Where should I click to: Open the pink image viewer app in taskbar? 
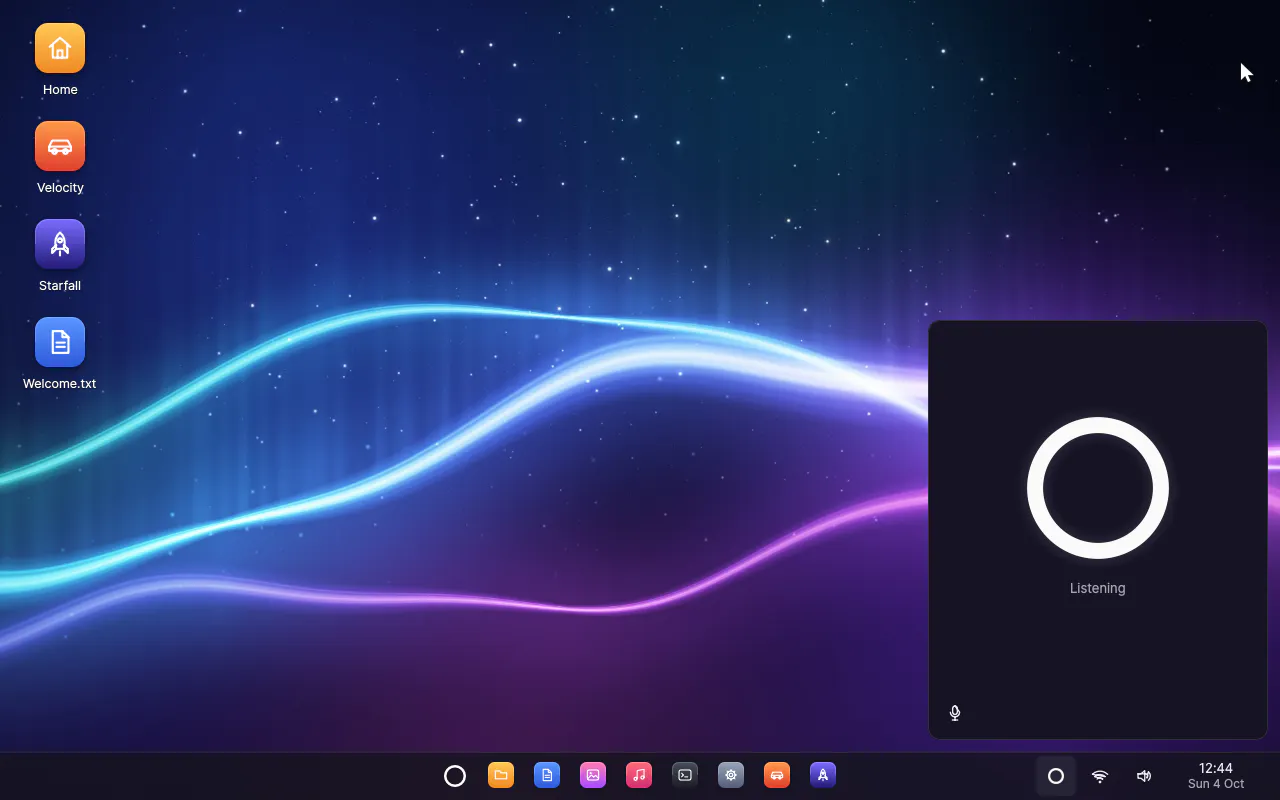point(593,775)
